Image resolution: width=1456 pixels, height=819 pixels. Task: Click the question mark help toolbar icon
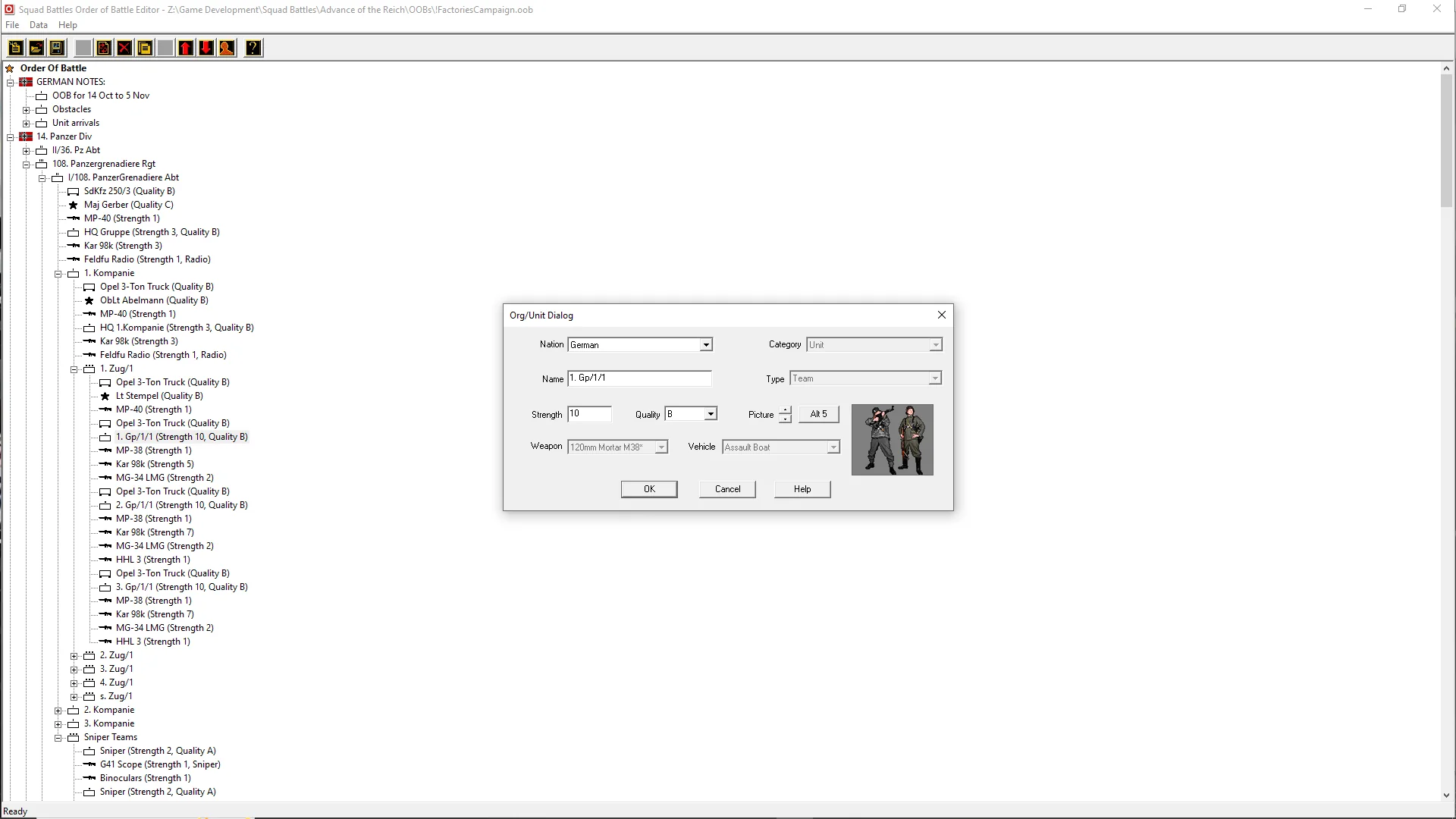tap(253, 49)
